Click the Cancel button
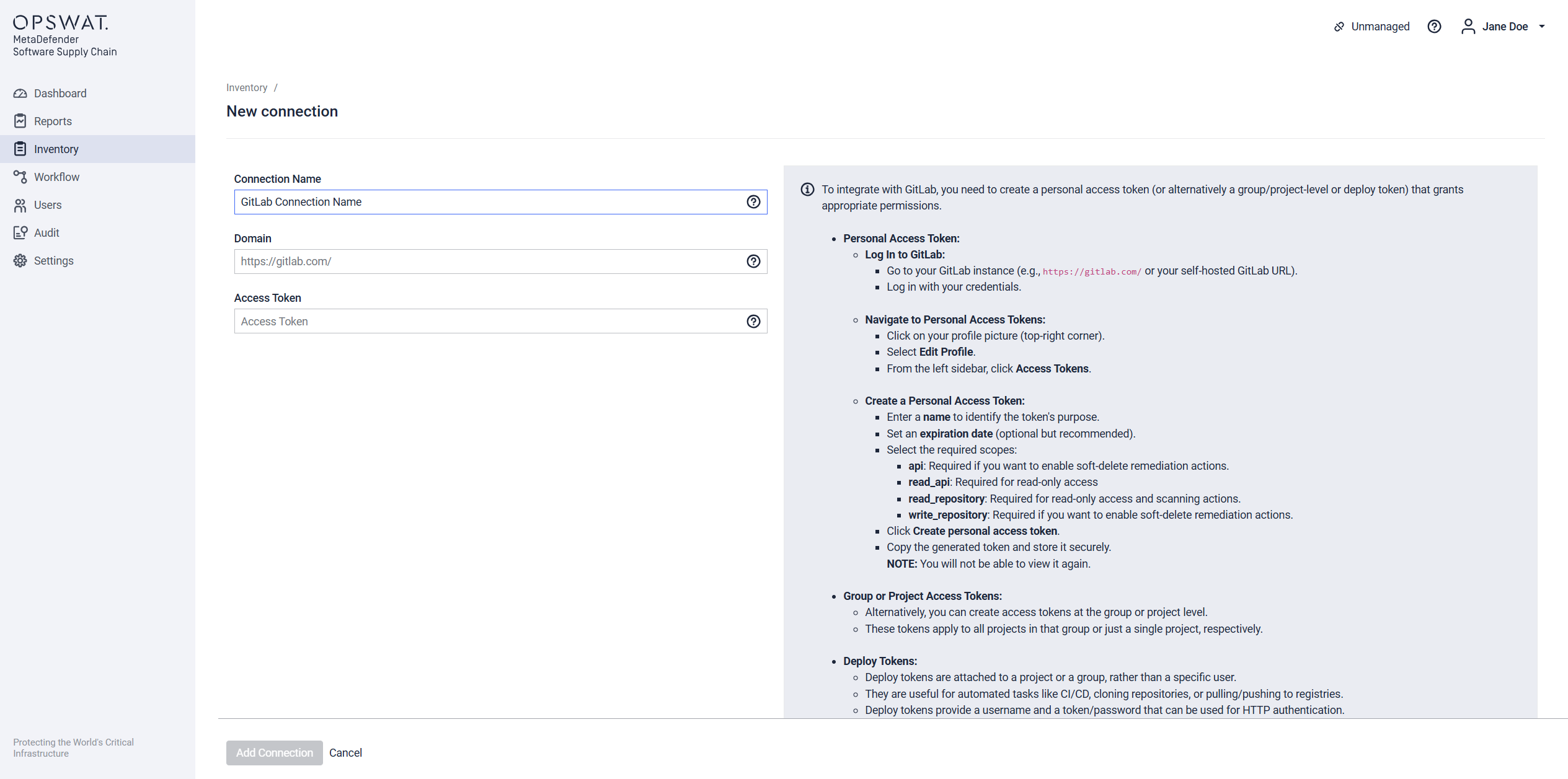This screenshot has width=1568, height=779. pos(345,753)
